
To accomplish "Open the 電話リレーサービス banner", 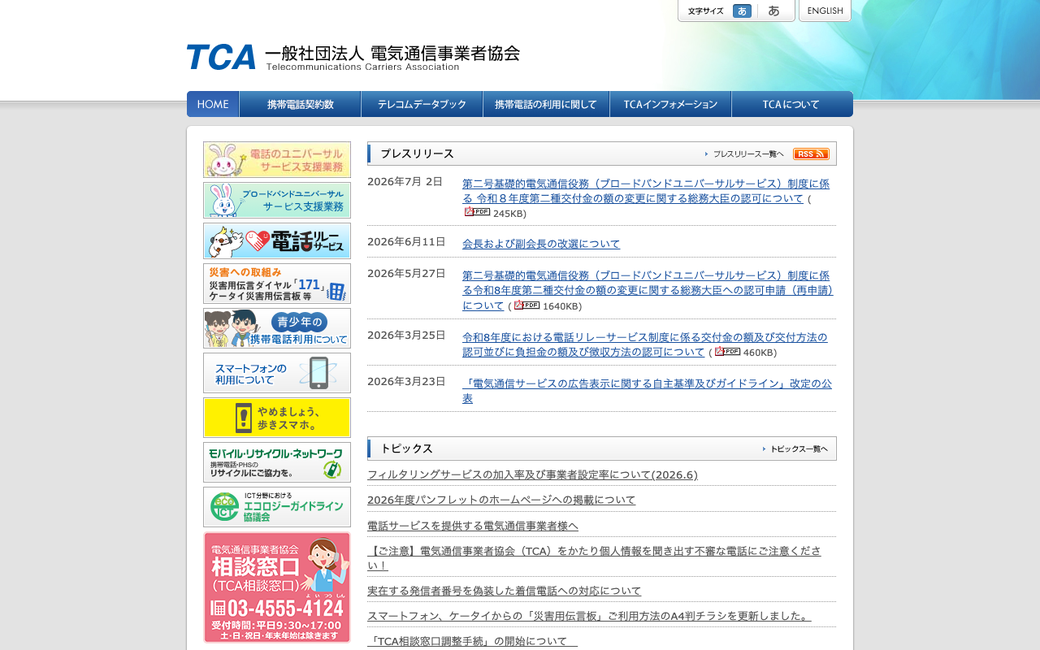I will 277,241.
